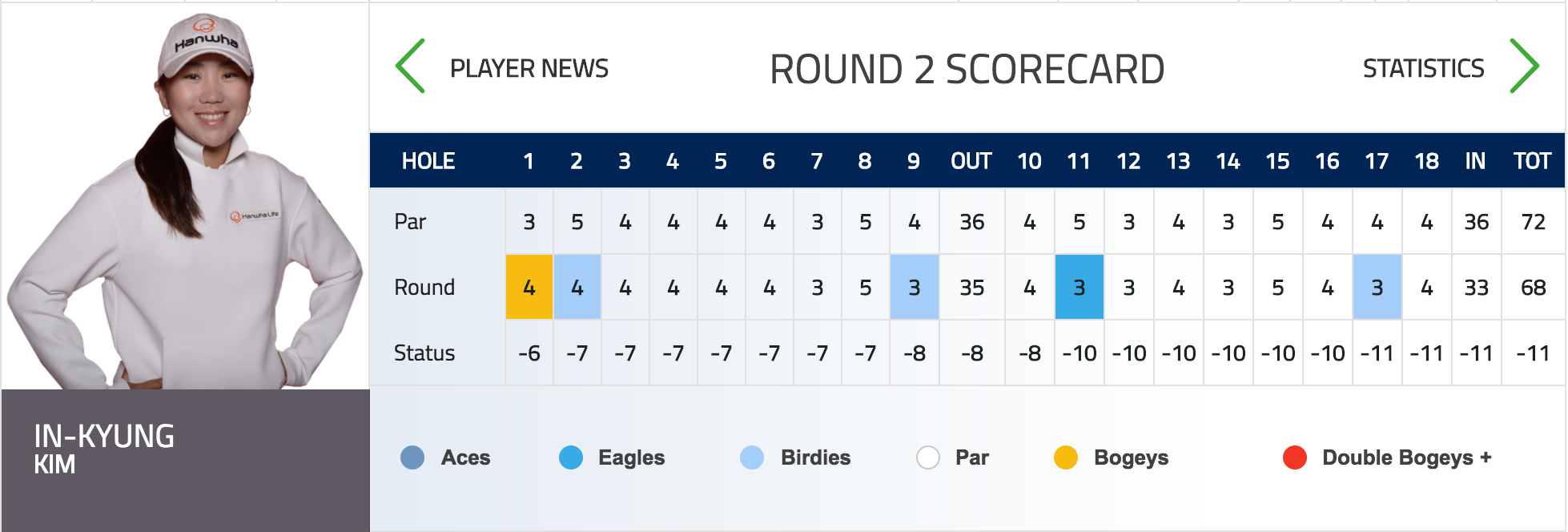The height and width of the screenshot is (532, 1568).
Task: Click the right green arrow chevron
Action: click(1524, 66)
